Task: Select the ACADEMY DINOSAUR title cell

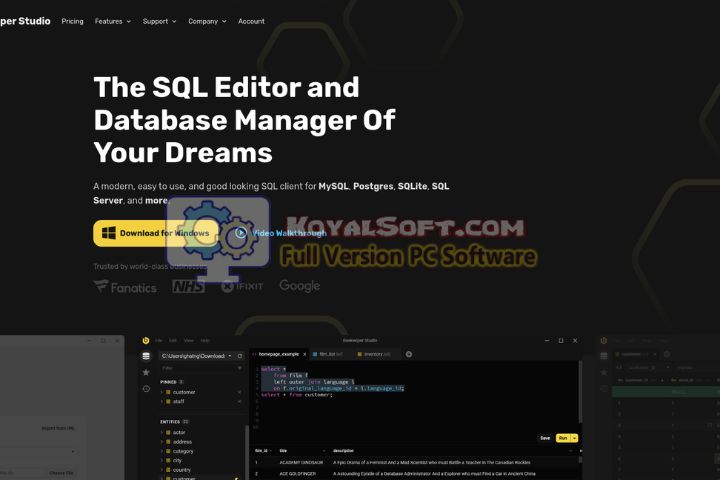Action: 301,462
